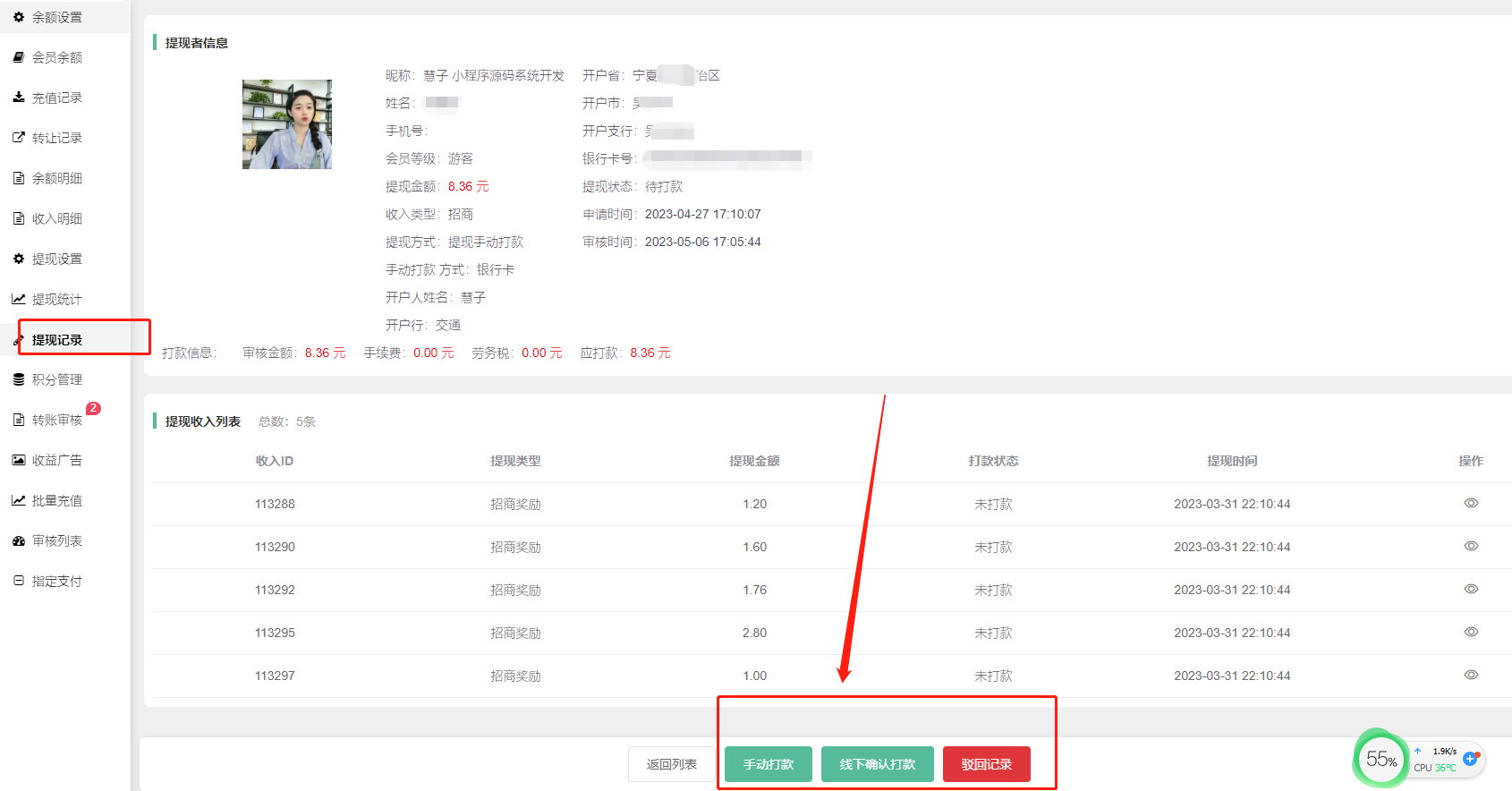Open 转账审核 menu with badge
Image resolution: width=1512 pixels, height=791 pixels.
point(57,420)
